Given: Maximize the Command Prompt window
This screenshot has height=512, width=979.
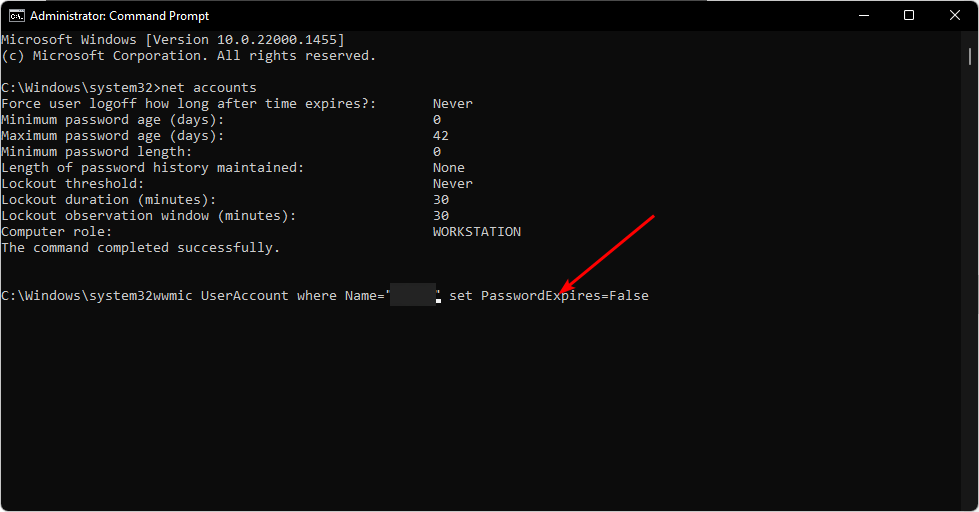Looking at the screenshot, I should (909, 16).
